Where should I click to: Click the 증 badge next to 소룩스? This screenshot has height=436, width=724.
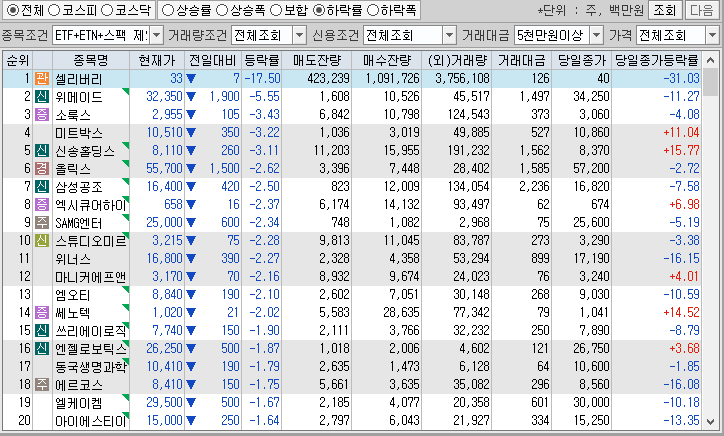tap(42, 115)
